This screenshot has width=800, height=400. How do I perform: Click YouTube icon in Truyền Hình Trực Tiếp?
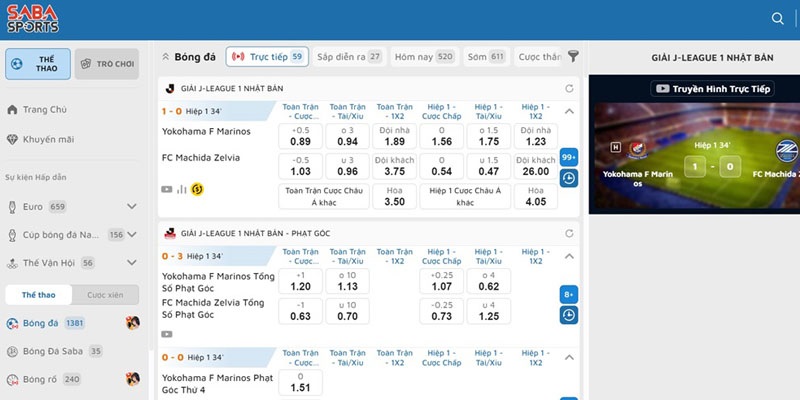click(x=662, y=89)
